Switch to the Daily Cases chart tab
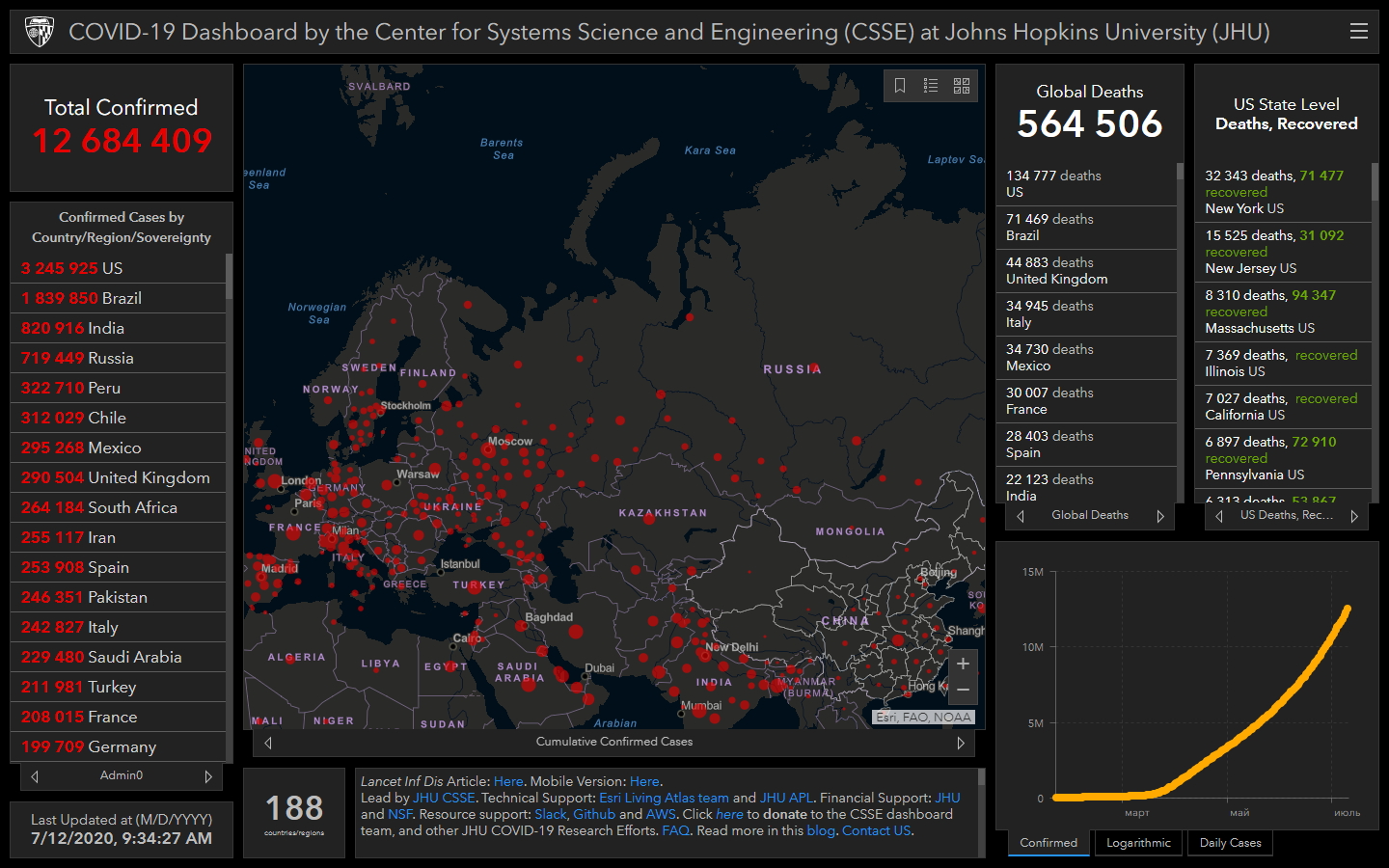 (x=1230, y=843)
